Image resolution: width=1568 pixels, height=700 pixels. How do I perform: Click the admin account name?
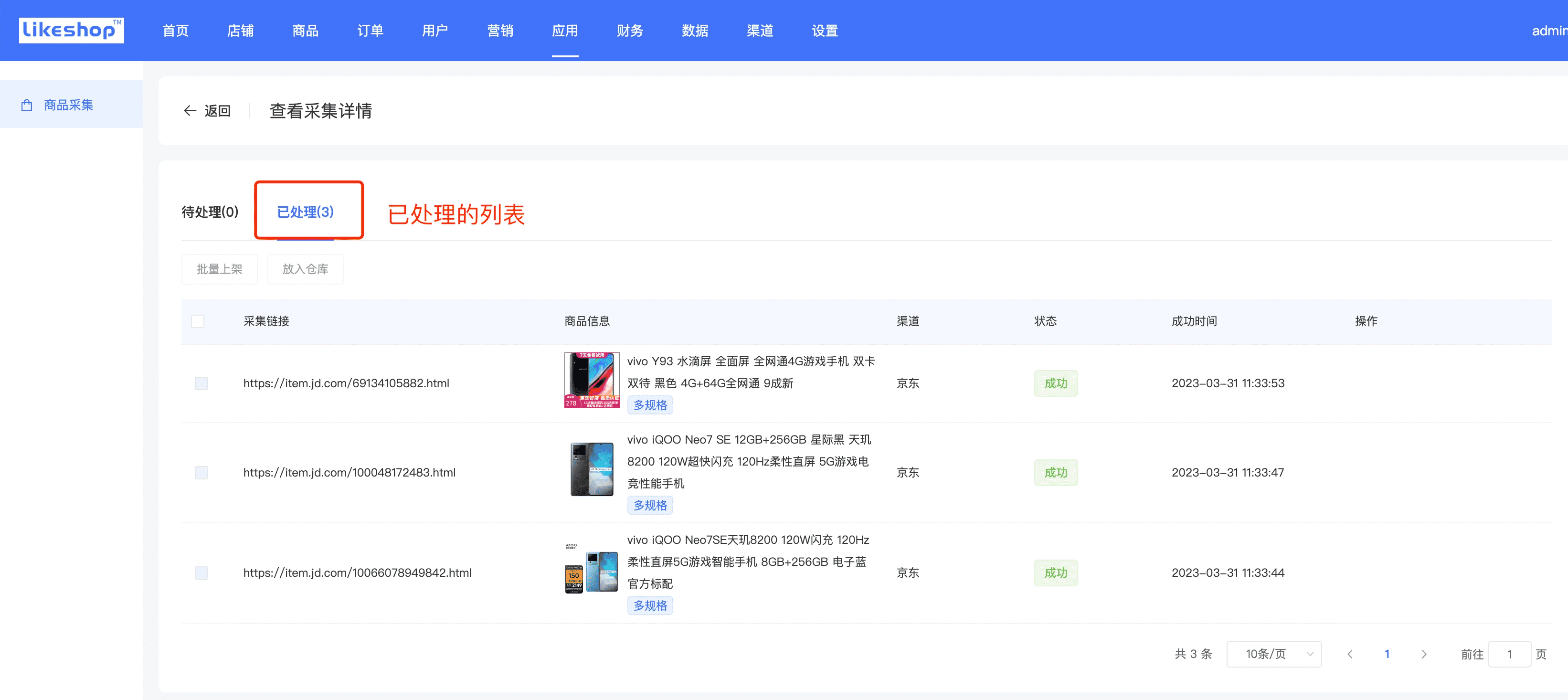click(1550, 31)
